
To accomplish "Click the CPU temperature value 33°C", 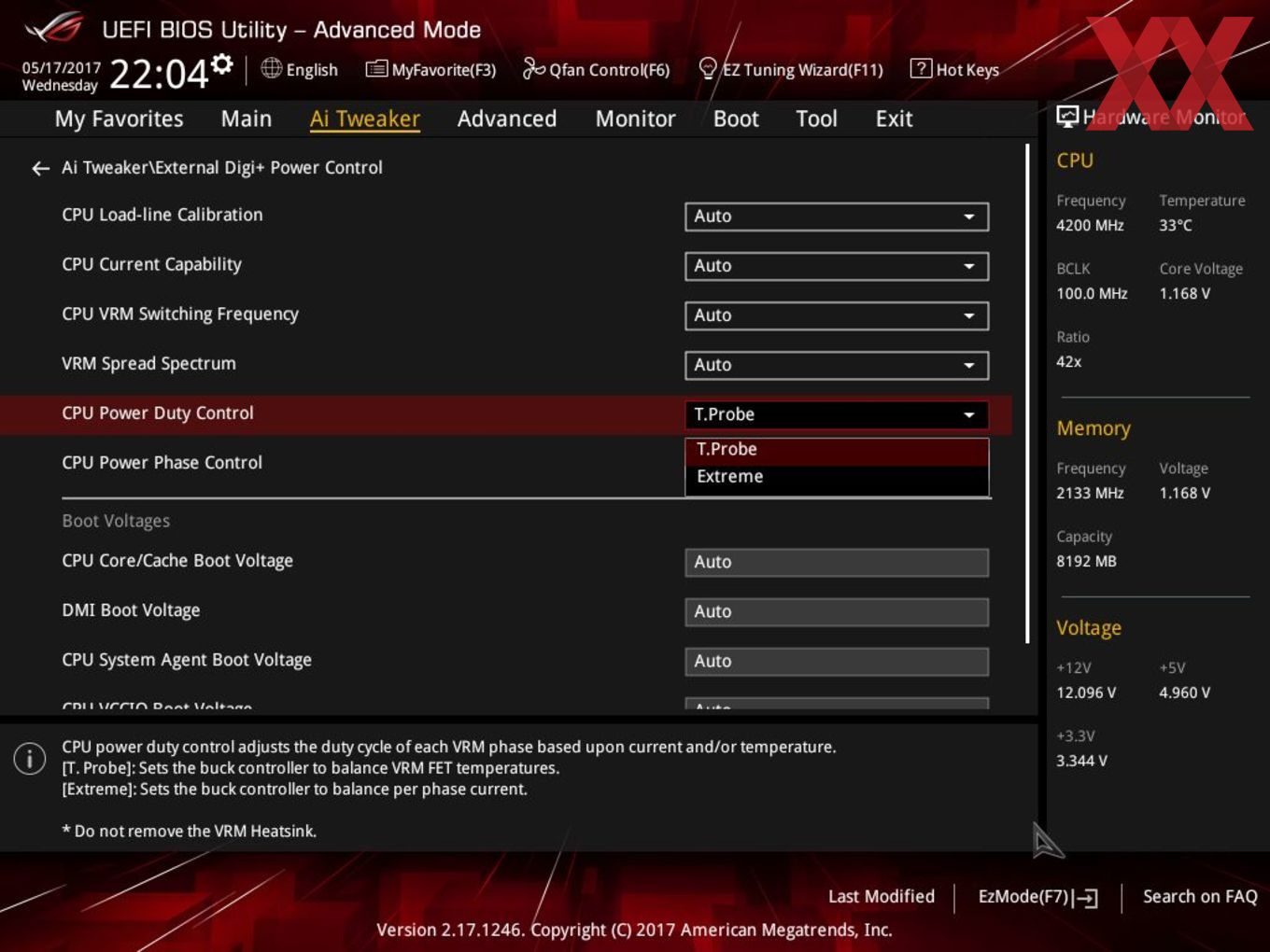I will pyautogui.click(x=1176, y=226).
